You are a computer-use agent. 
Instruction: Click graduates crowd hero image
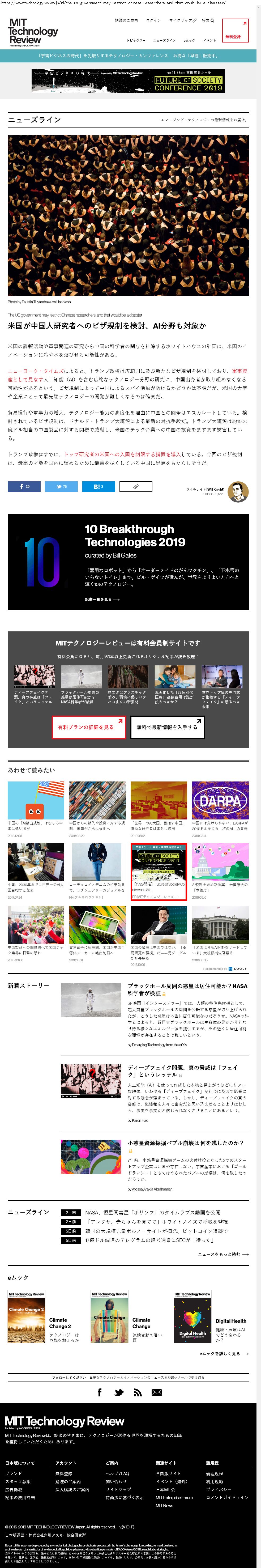128,215
